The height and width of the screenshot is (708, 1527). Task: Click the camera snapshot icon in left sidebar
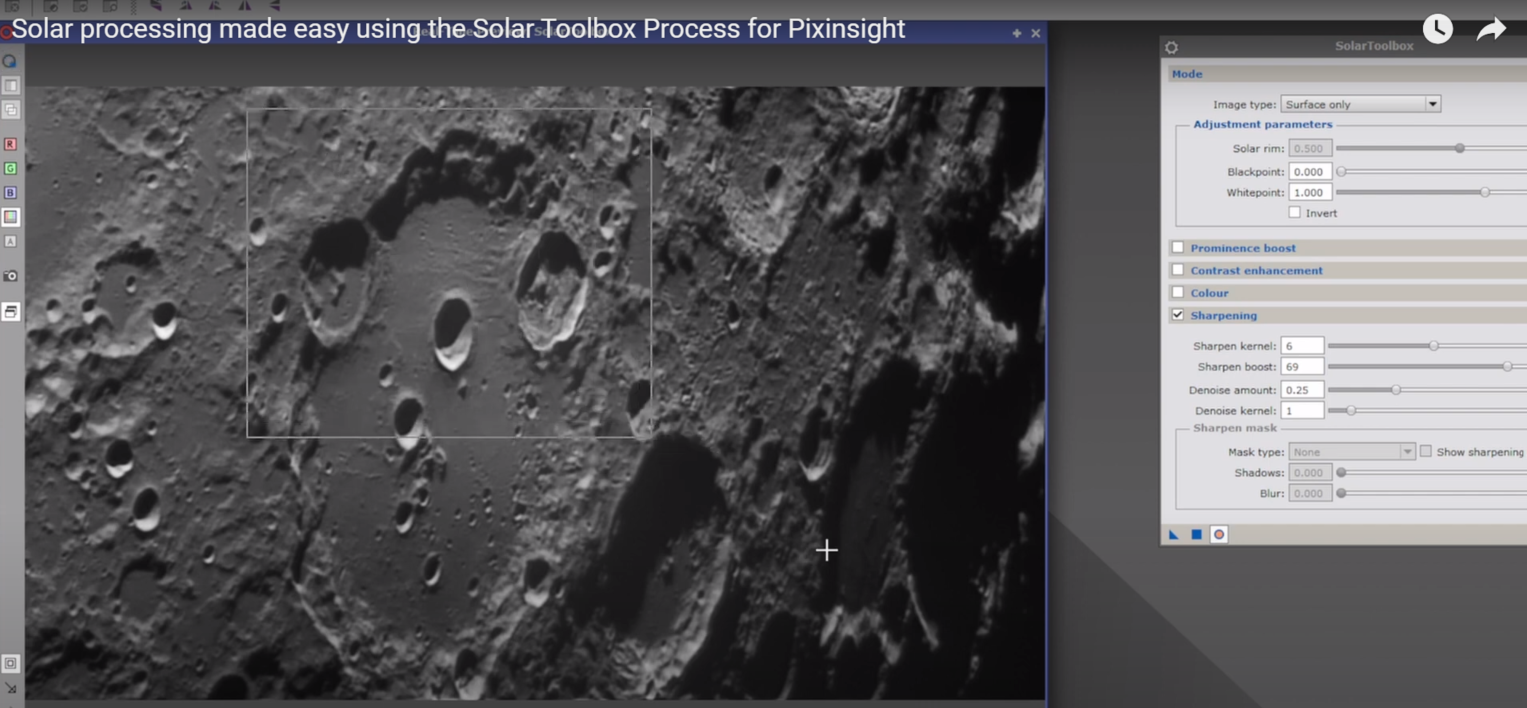pos(10,276)
